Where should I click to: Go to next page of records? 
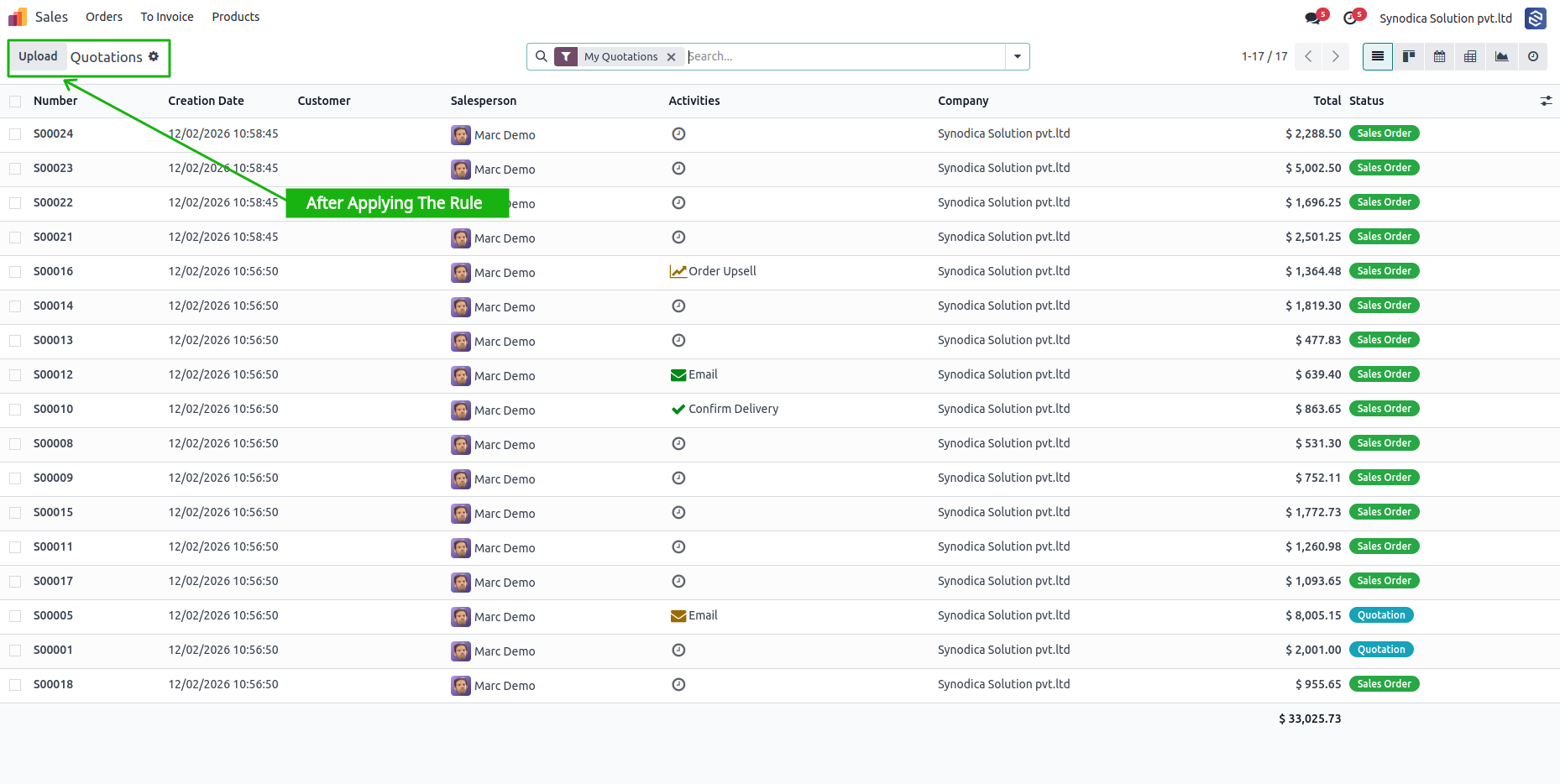1336,56
